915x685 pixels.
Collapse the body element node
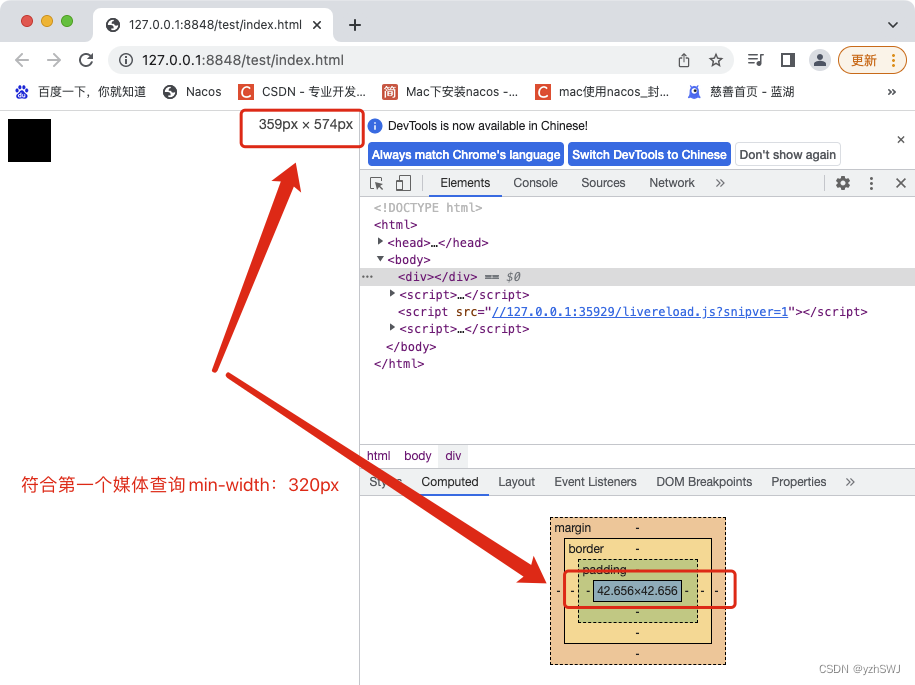pyautogui.click(x=380, y=258)
